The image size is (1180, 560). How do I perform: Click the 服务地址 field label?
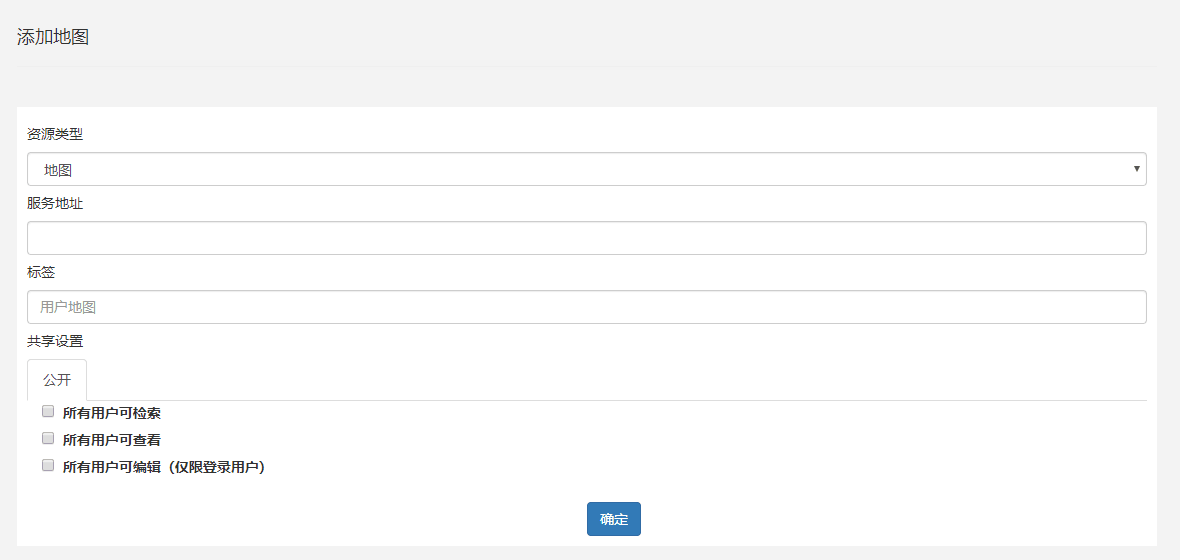pos(55,203)
